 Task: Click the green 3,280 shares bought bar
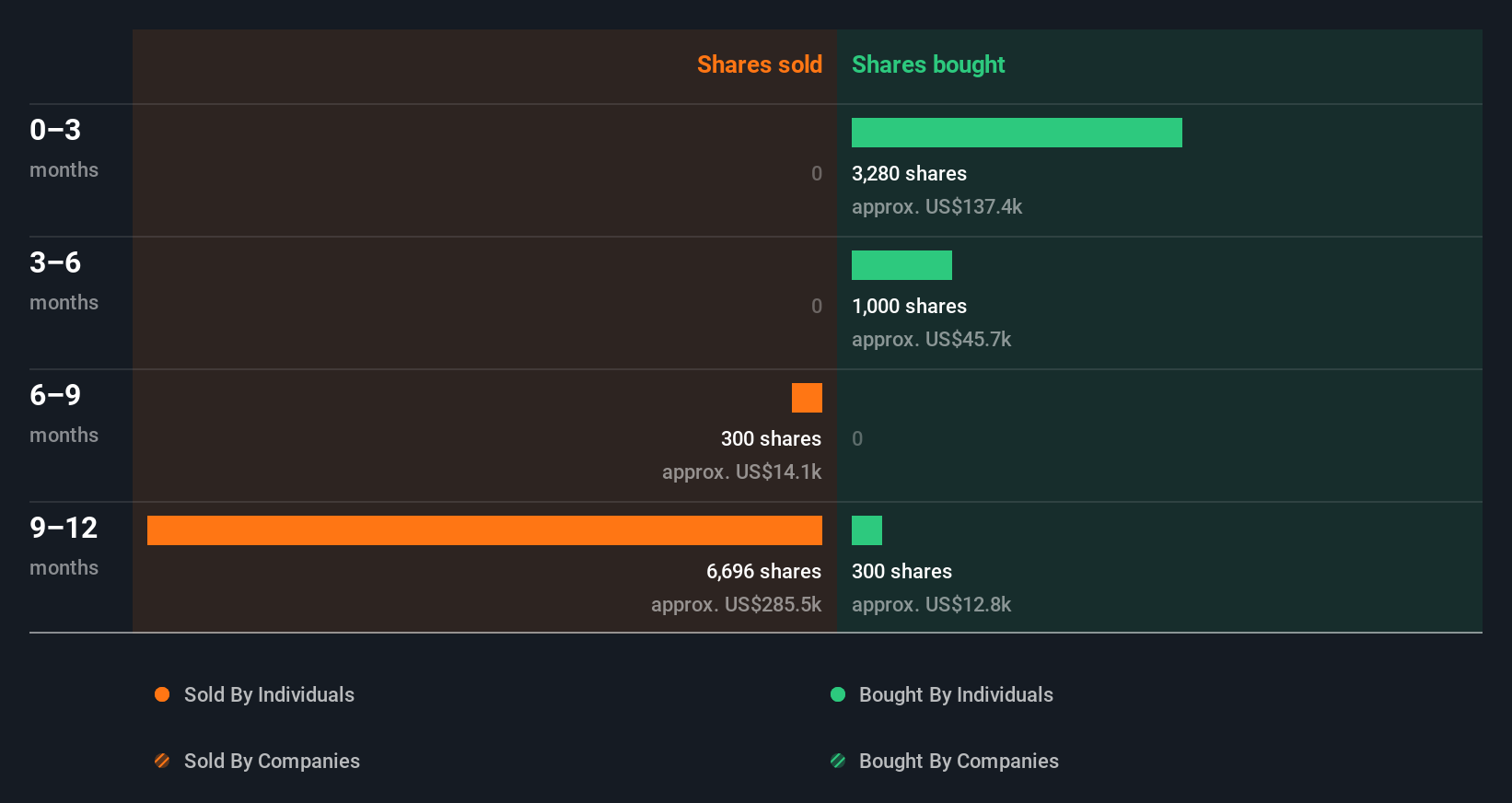pyautogui.click(x=1017, y=133)
